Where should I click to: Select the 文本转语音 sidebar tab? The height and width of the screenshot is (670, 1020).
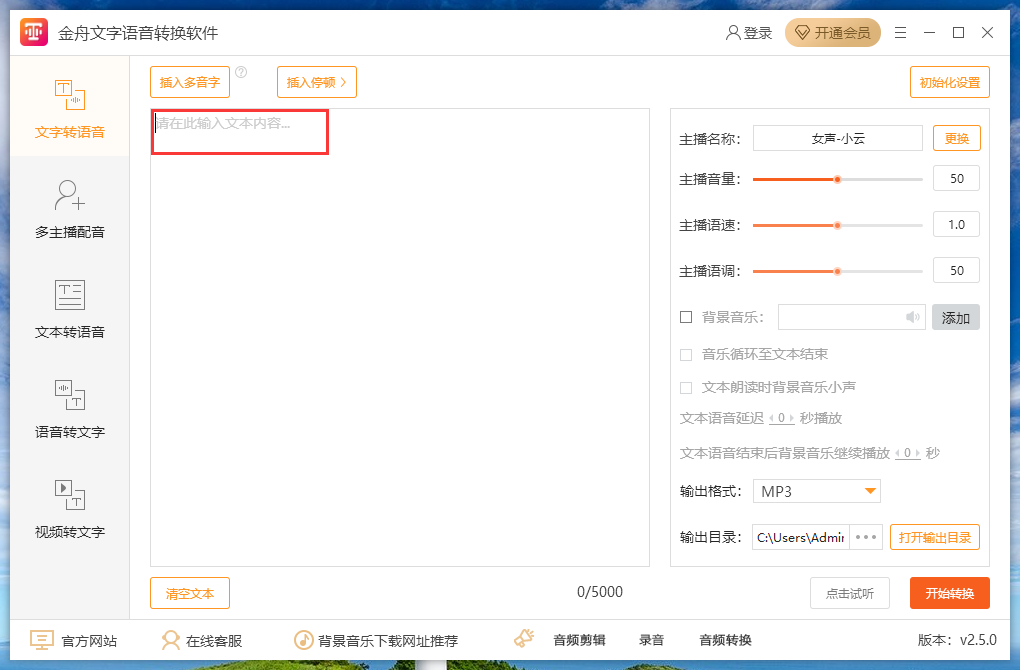pos(70,308)
